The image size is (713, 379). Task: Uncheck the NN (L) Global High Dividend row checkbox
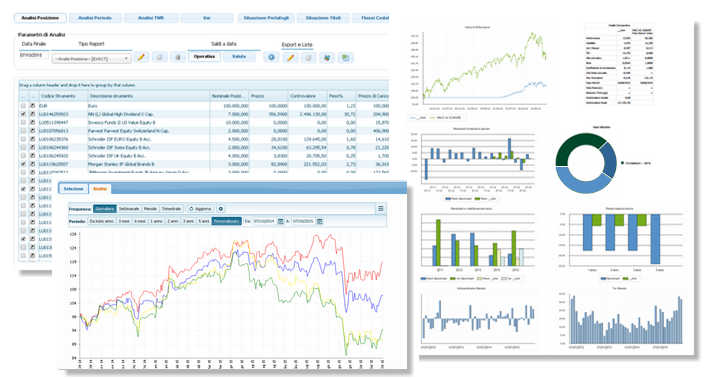pyautogui.click(x=23, y=114)
